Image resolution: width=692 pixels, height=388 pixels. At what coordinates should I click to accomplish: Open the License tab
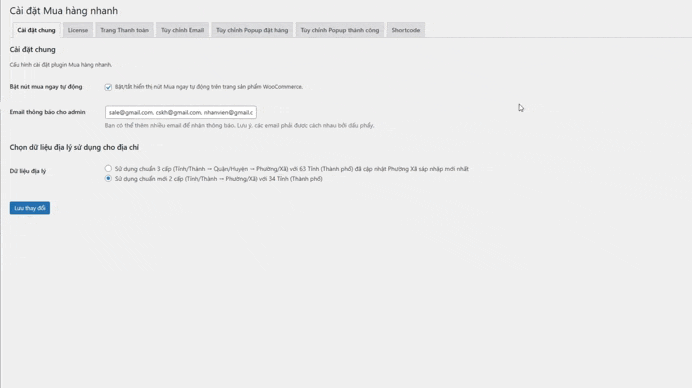coord(78,30)
